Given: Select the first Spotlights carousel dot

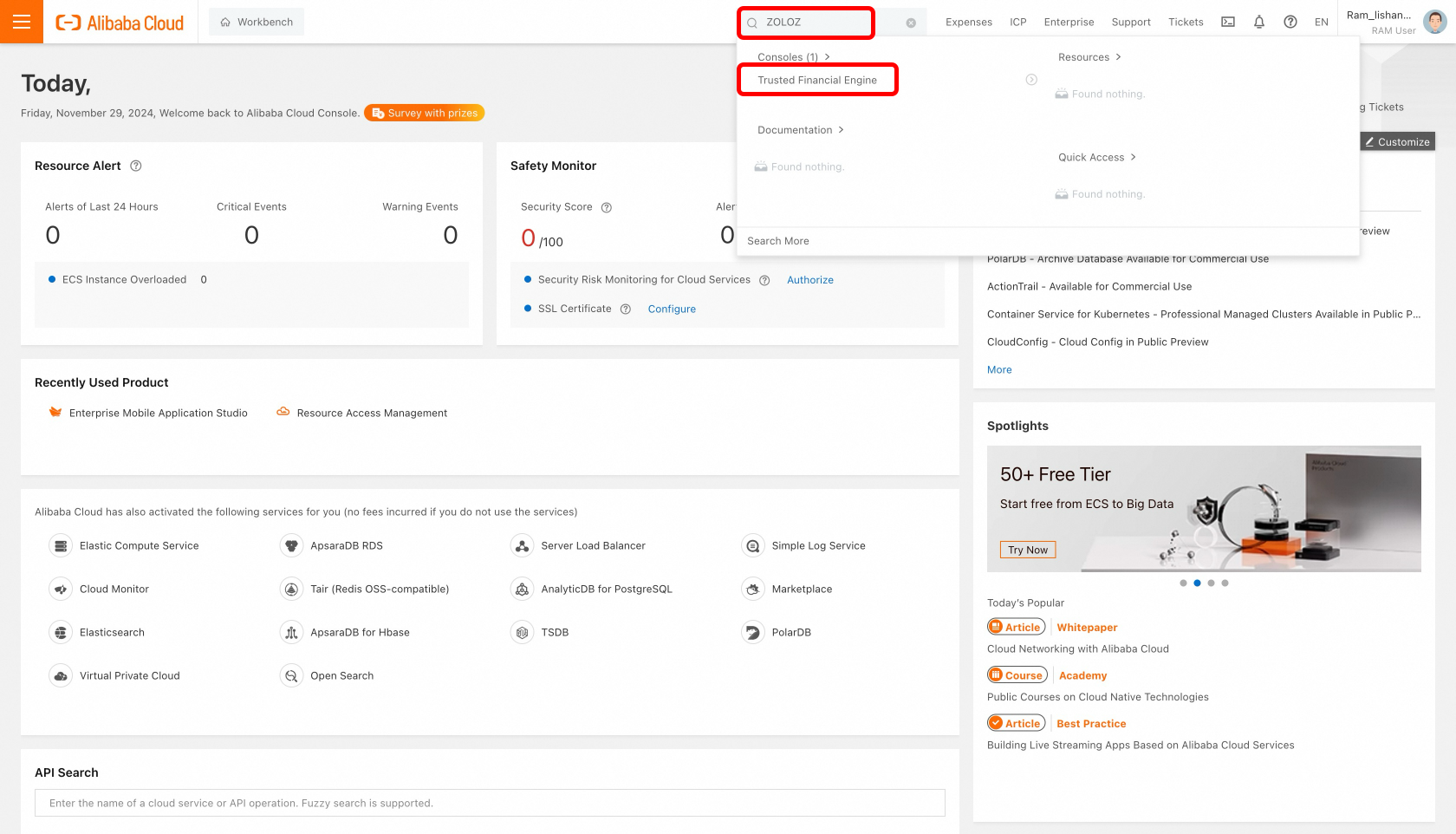Looking at the screenshot, I should pyautogui.click(x=1183, y=583).
